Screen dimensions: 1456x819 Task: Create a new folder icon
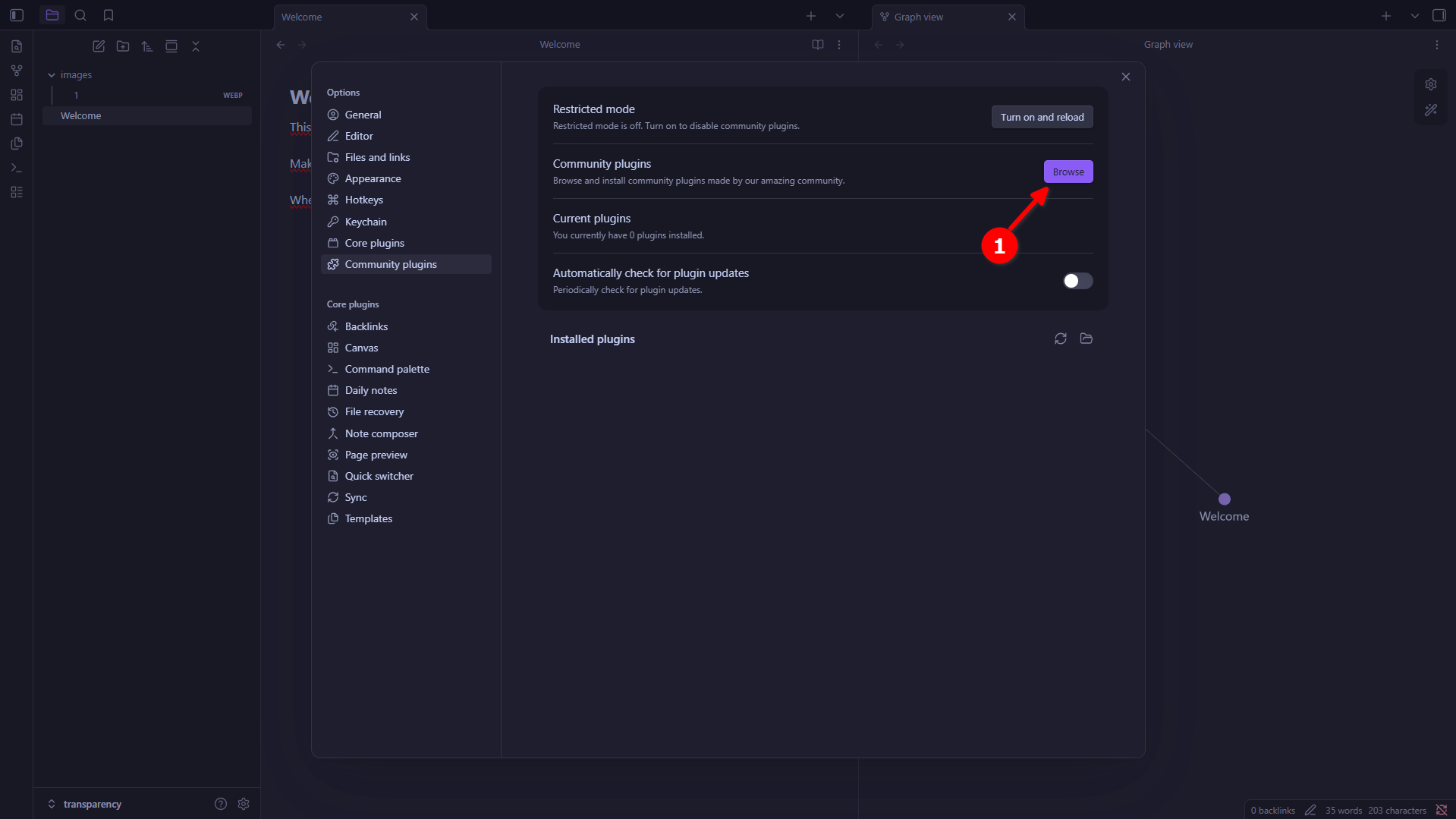[123, 46]
